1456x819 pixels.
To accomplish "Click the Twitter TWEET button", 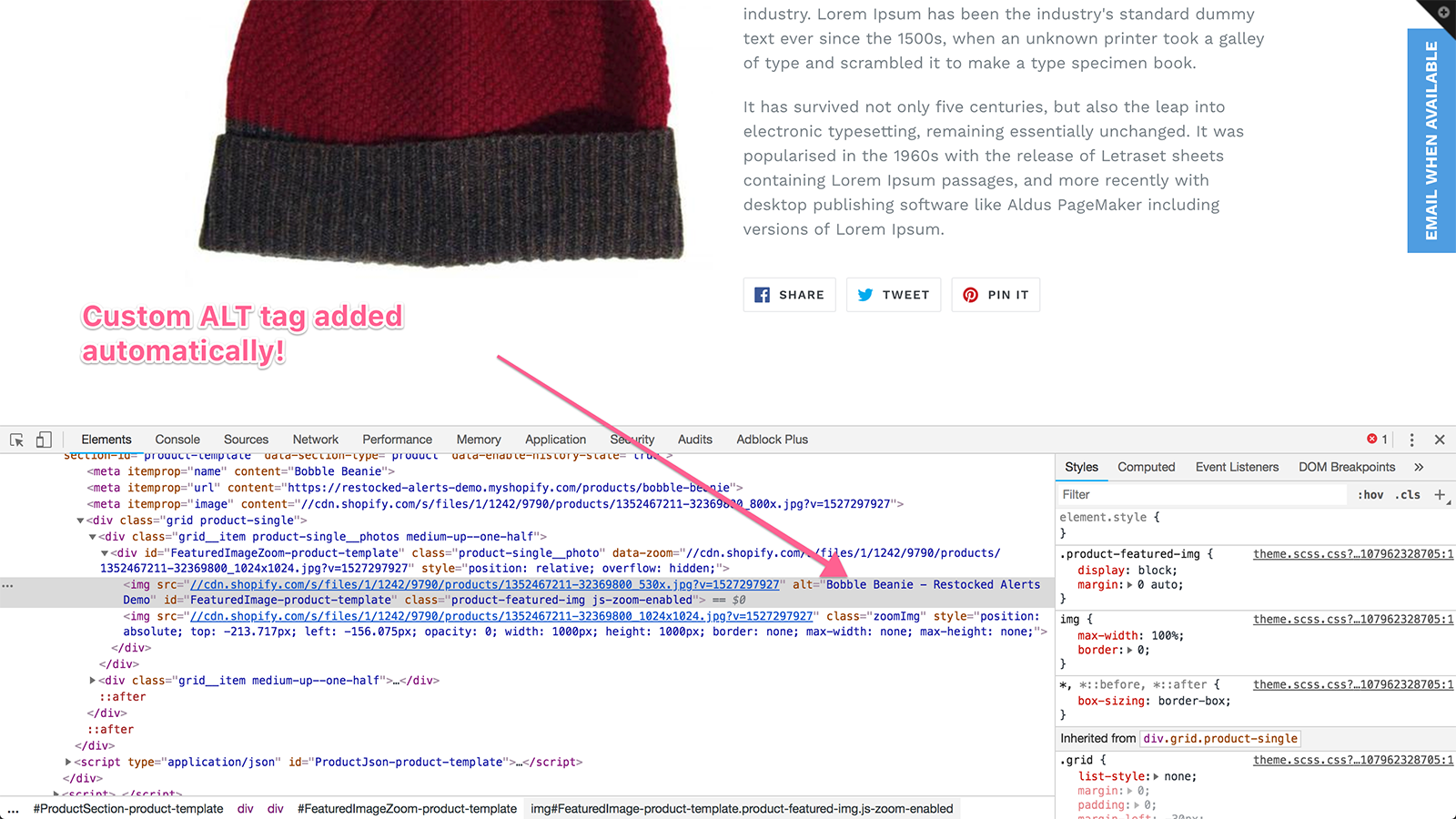I will click(x=894, y=295).
